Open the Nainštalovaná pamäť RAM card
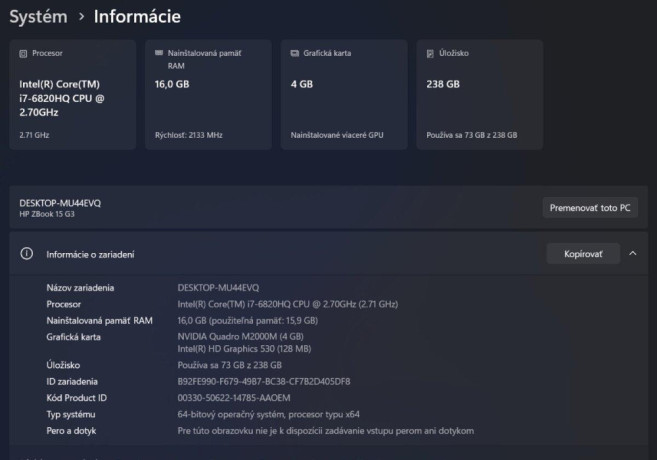Image resolution: width=657 pixels, height=460 pixels. tap(208, 94)
